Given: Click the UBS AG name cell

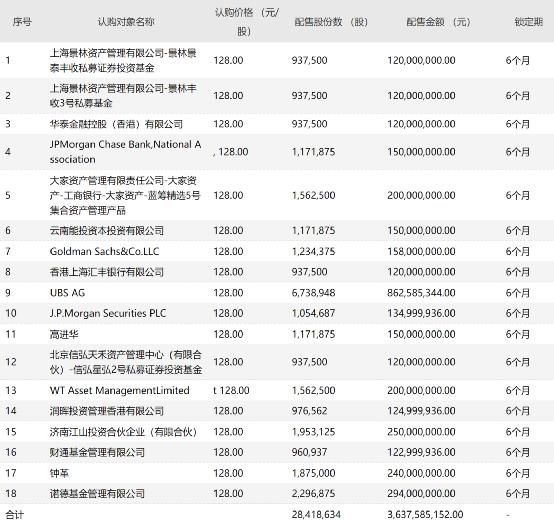Looking at the screenshot, I should pyautogui.click(x=67, y=293).
